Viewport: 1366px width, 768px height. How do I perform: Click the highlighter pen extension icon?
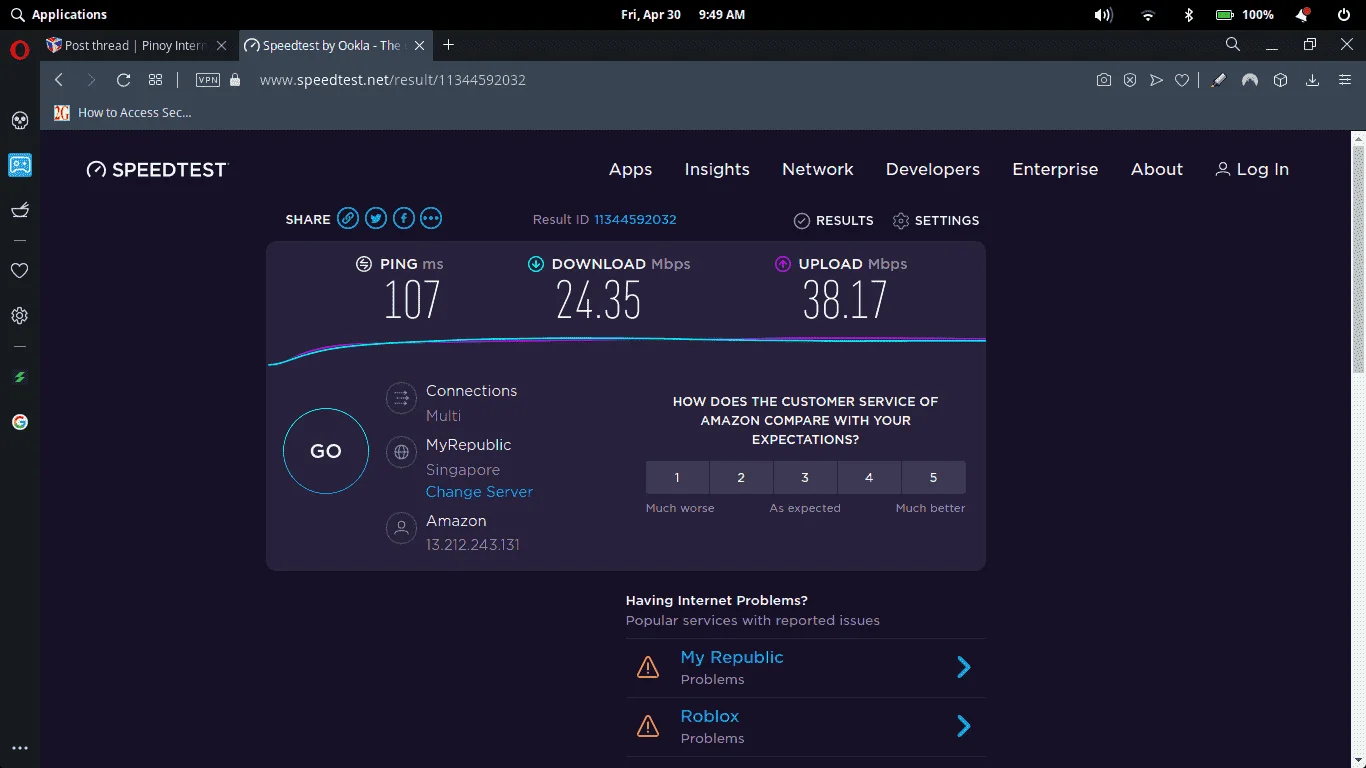coord(1218,80)
